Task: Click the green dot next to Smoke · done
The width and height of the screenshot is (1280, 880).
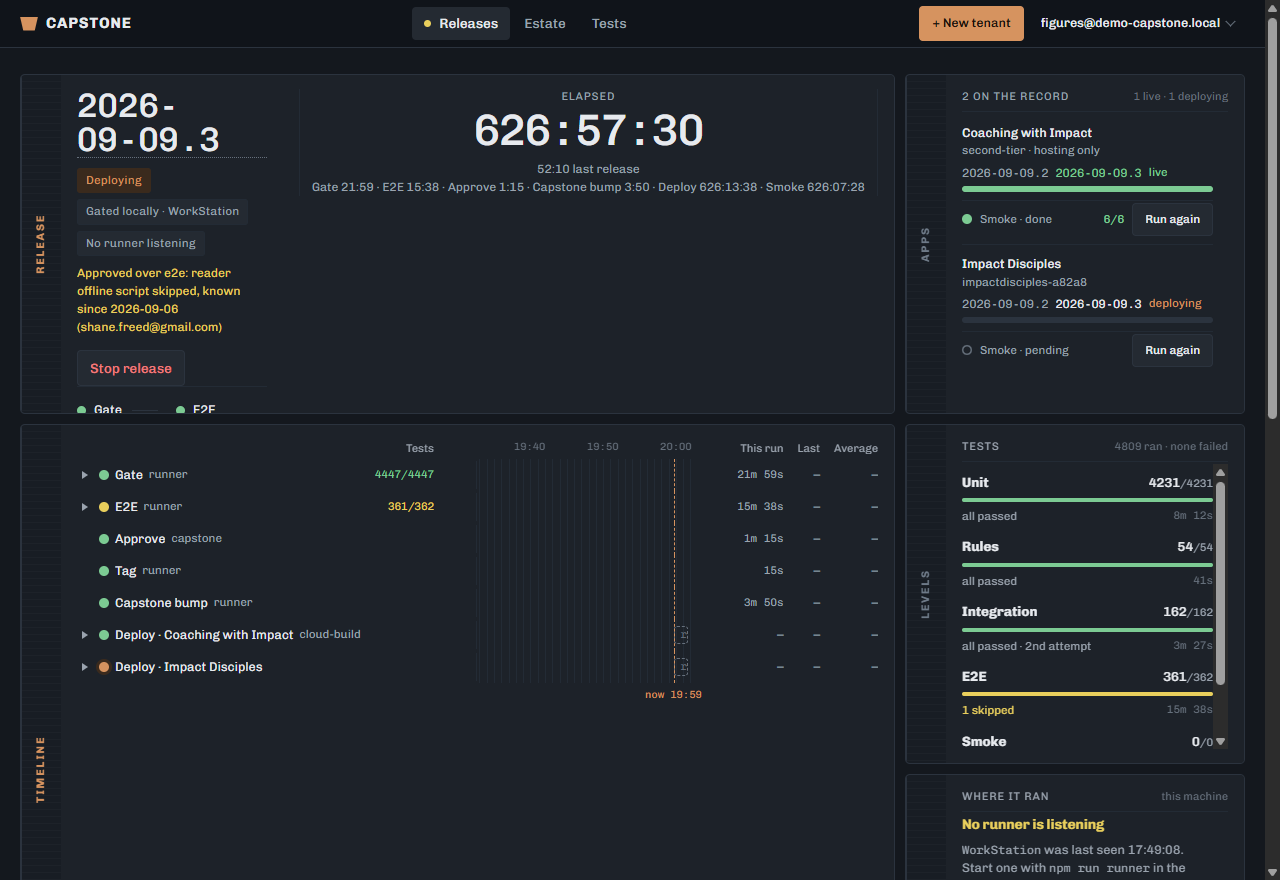Action: click(967, 219)
